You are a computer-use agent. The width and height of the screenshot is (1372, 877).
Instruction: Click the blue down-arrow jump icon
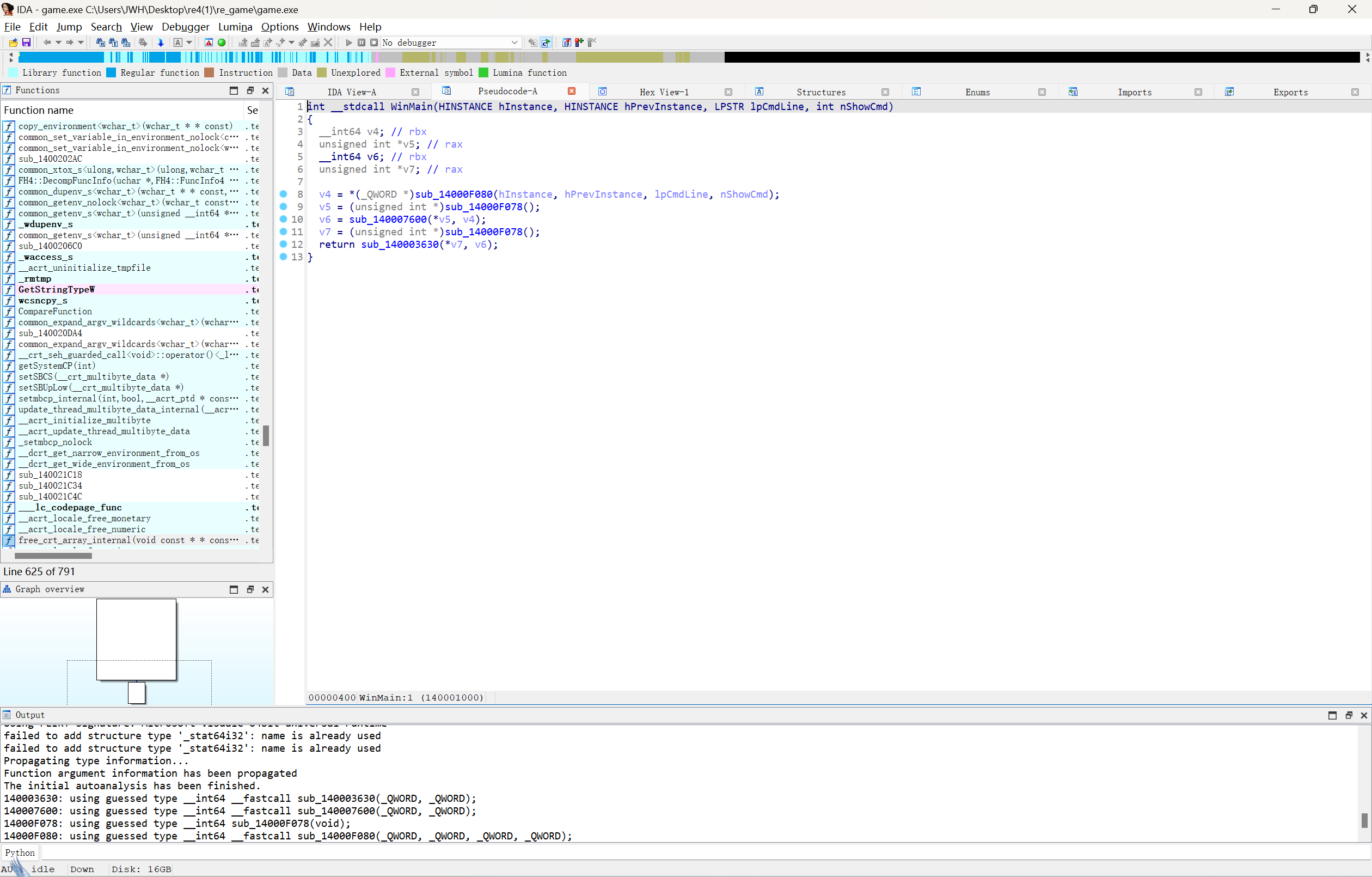click(161, 42)
